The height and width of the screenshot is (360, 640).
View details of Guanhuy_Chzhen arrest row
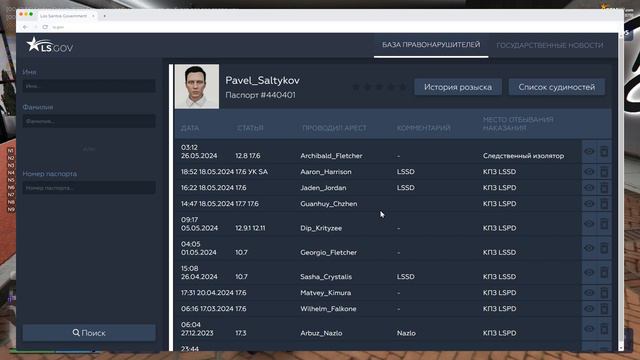589,204
